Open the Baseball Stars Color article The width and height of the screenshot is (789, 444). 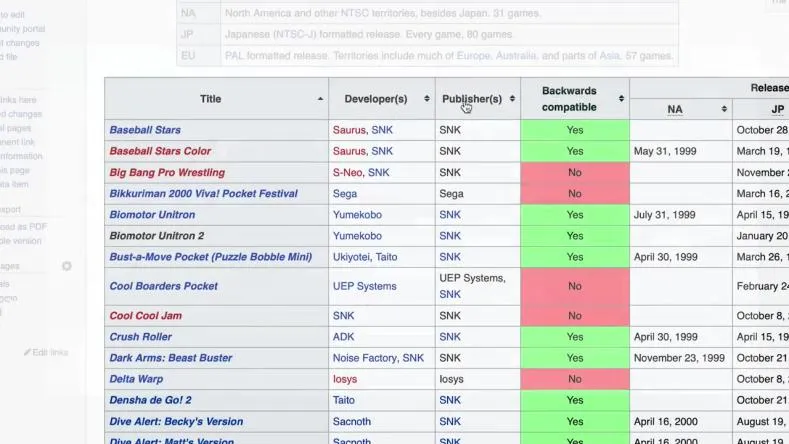tap(160, 151)
